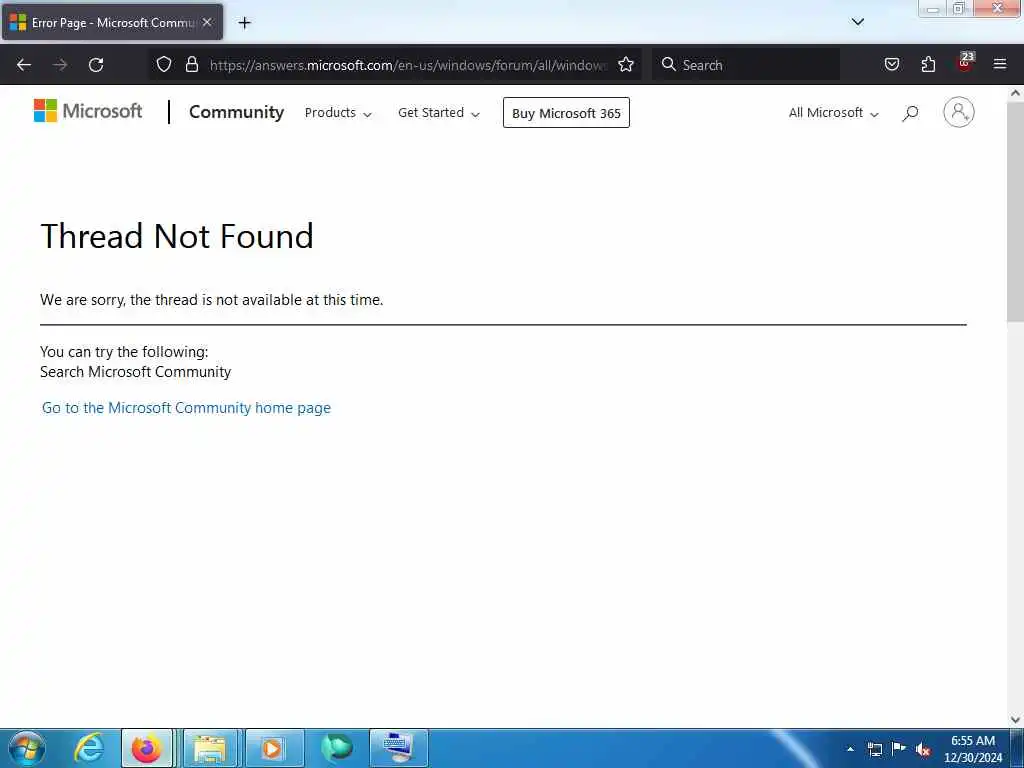Launch Internet Explorer from the taskbar
This screenshot has width=1024, height=768.
click(88, 748)
